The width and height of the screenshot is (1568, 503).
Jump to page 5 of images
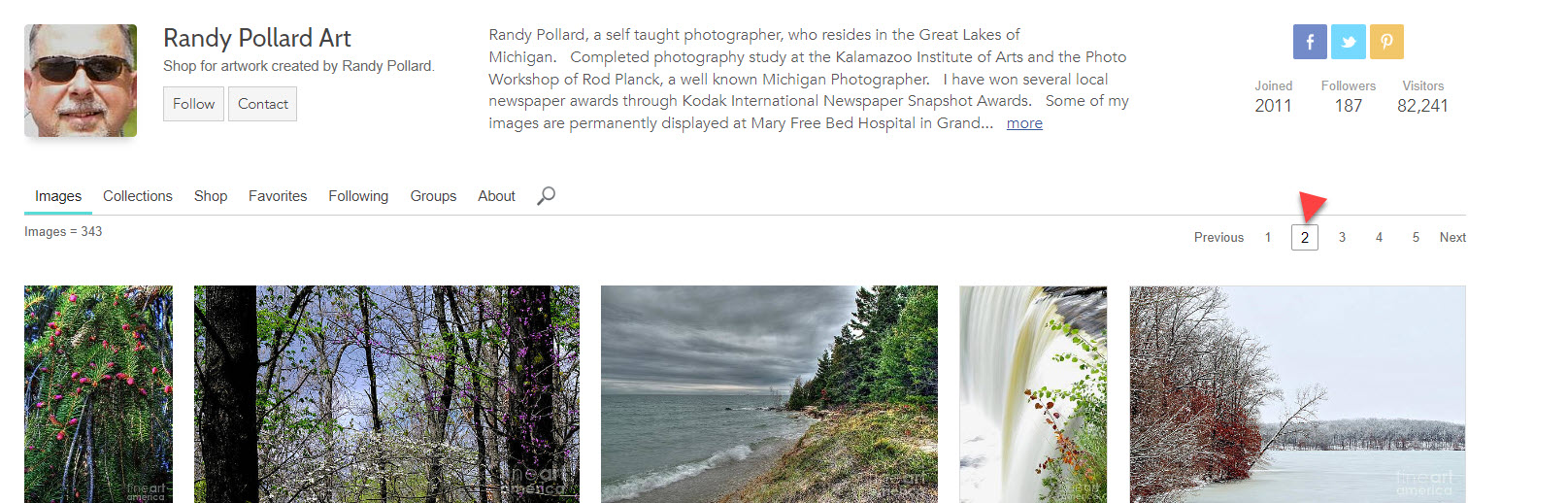1416,237
